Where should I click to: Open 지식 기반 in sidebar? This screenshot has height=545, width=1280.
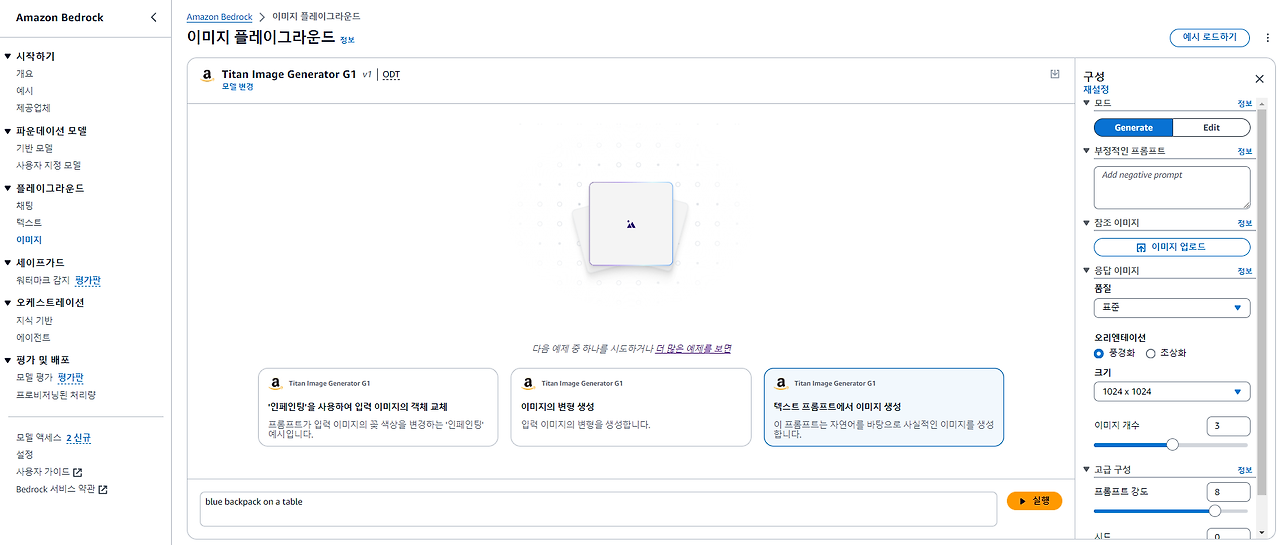click(34, 320)
